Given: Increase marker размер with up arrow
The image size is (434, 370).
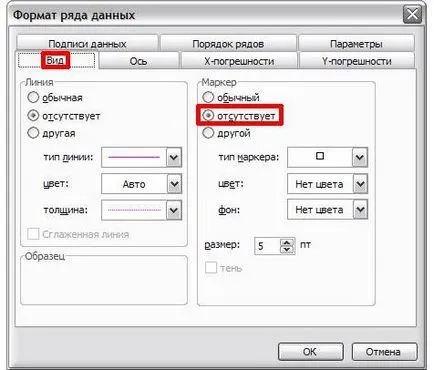Looking at the screenshot, I should tap(287, 242).
